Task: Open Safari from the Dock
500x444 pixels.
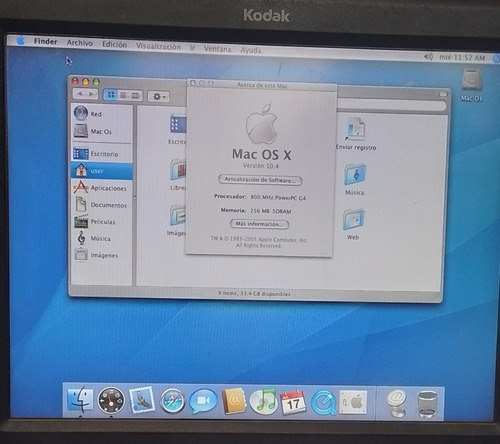Action: click(x=172, y=401)
